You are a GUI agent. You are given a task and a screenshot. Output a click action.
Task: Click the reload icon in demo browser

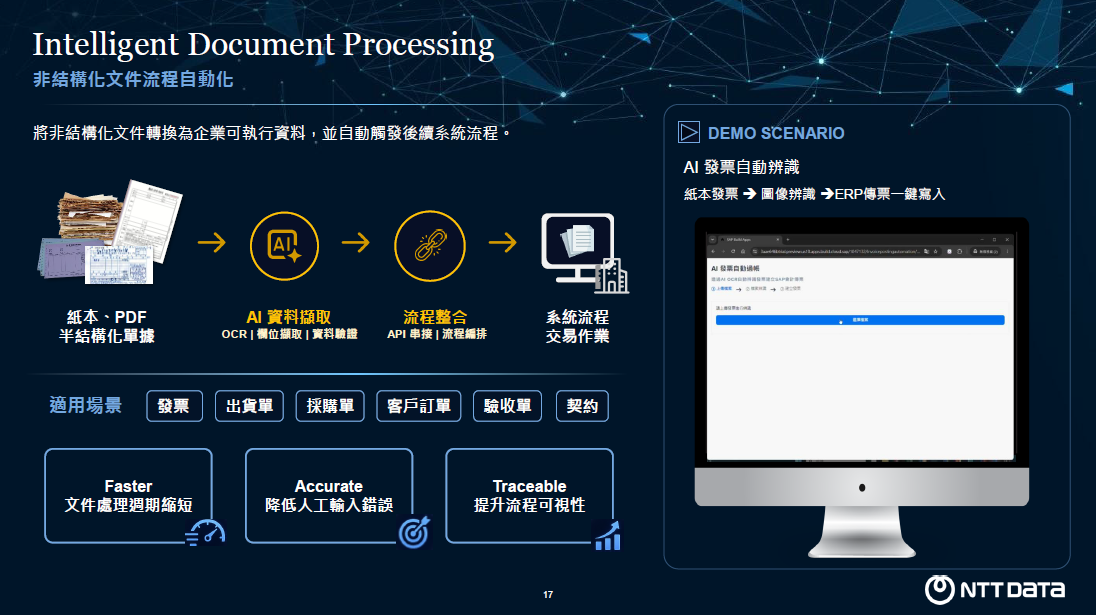click(733, 252)
